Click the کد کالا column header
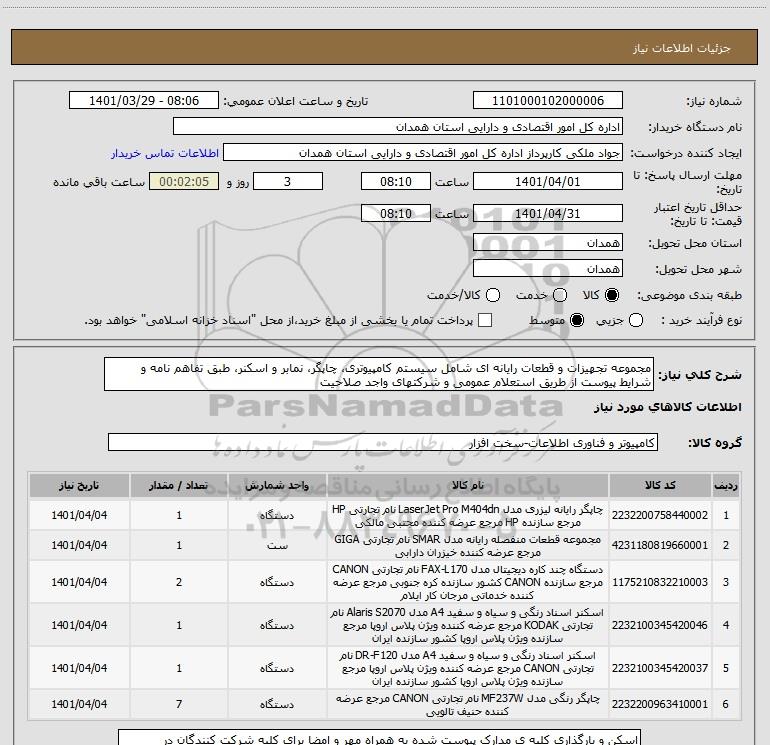This screenshot has width=770, height=745. pyautogui.click(x=660, y=486)
